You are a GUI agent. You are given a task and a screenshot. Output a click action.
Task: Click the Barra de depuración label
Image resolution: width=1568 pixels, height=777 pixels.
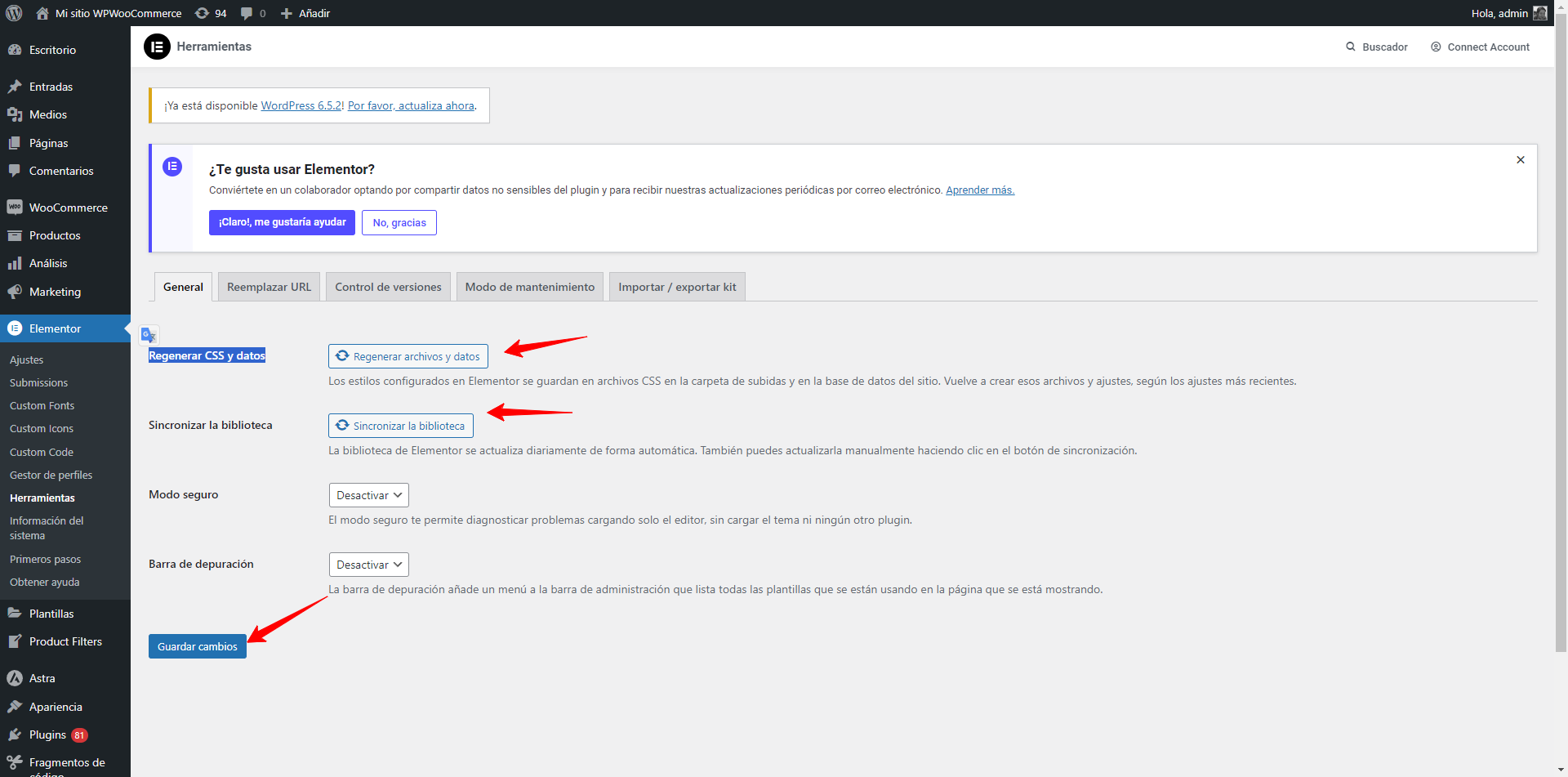click(x=201, y=564)
